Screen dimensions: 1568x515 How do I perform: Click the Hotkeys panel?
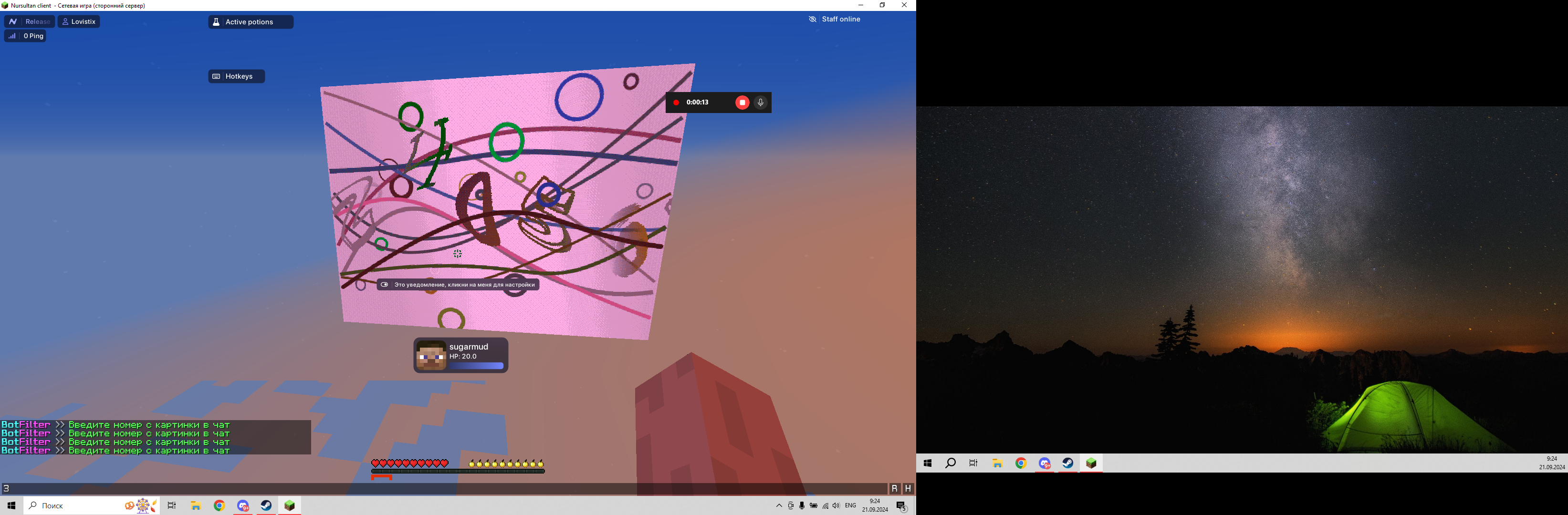click(236, 77)
